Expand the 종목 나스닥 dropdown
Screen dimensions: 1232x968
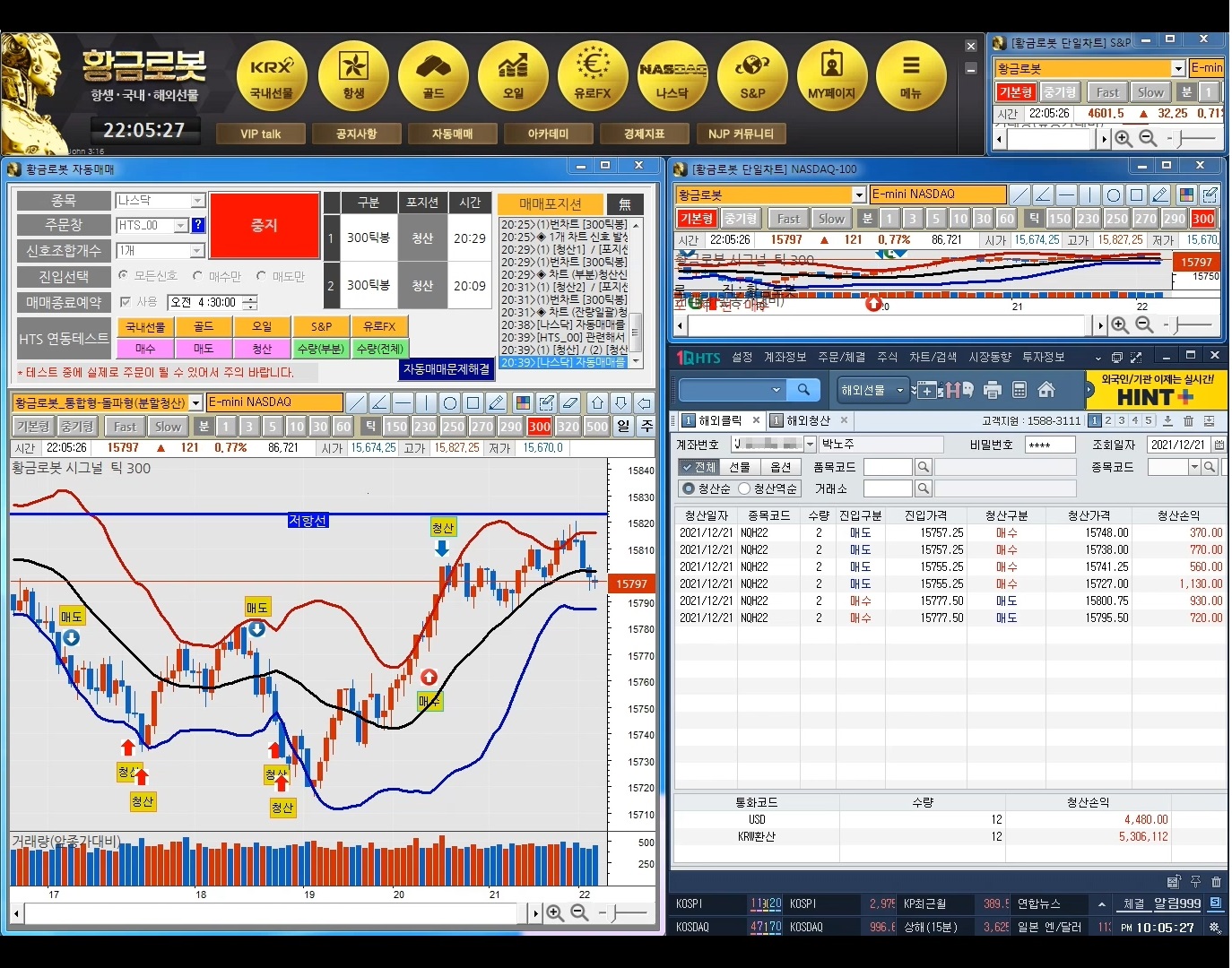coord(198,201)
